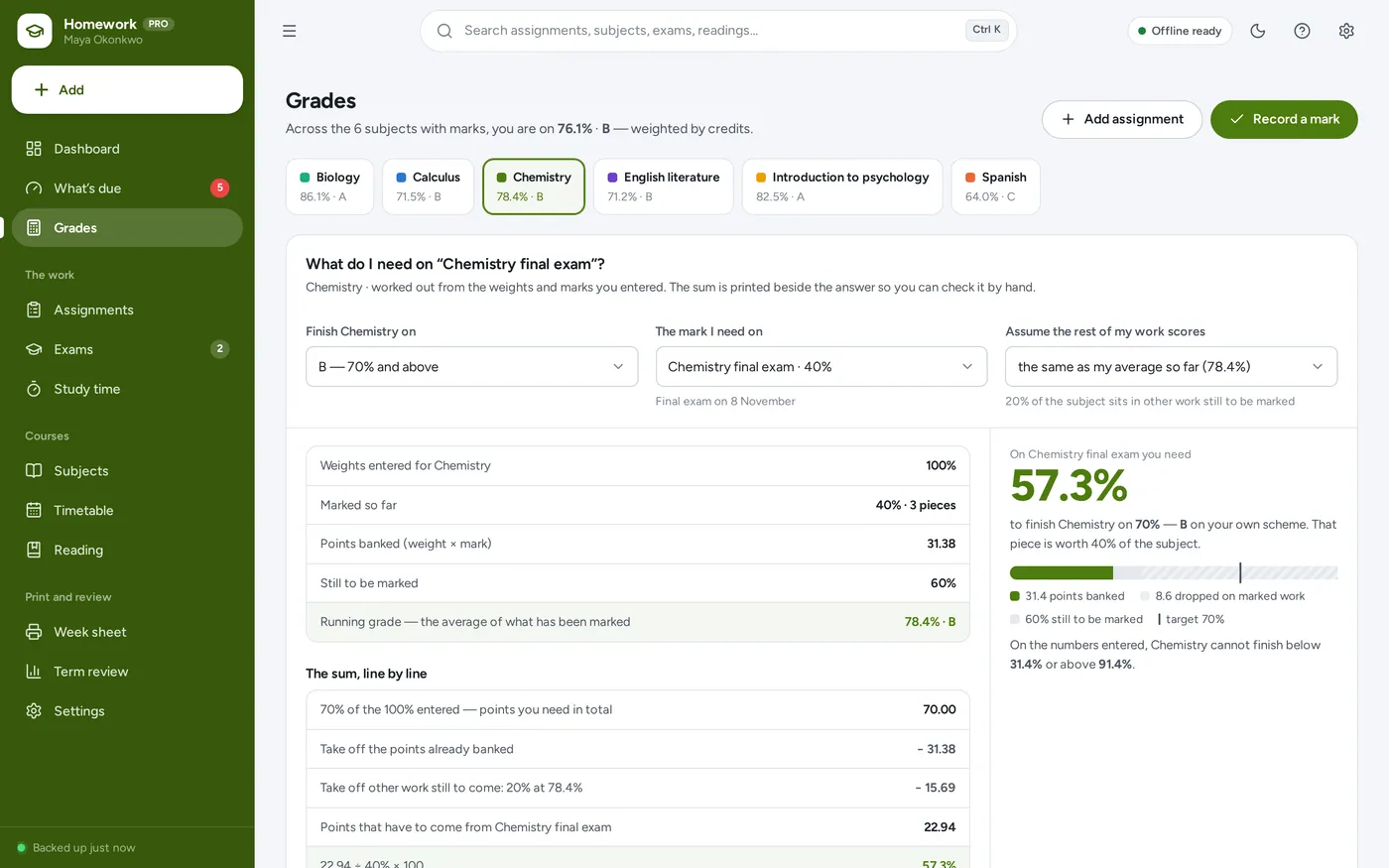Click the Reading bookmark icon
Screen dimensions: 1389x868
34,551
